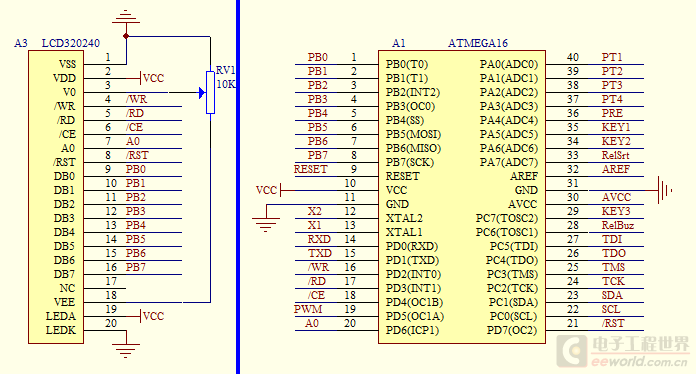Click the SCL net label on pin 22

[x=611, y=309]
